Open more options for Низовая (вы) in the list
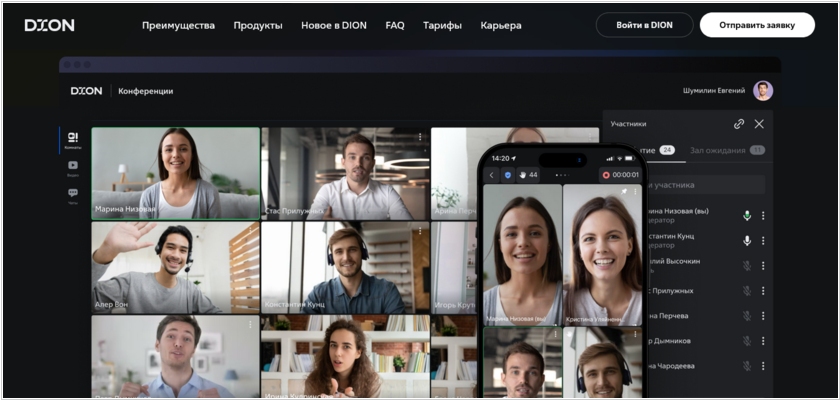Viewport: 840px width, 400px height. coord(763,215)
